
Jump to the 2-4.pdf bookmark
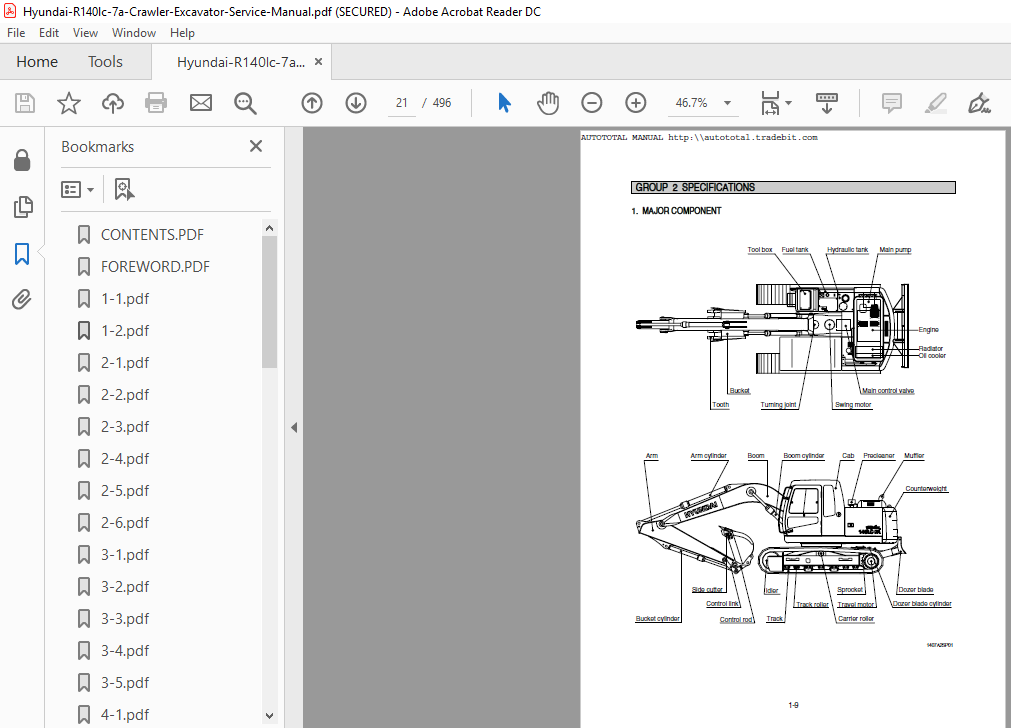pos(125,459)
